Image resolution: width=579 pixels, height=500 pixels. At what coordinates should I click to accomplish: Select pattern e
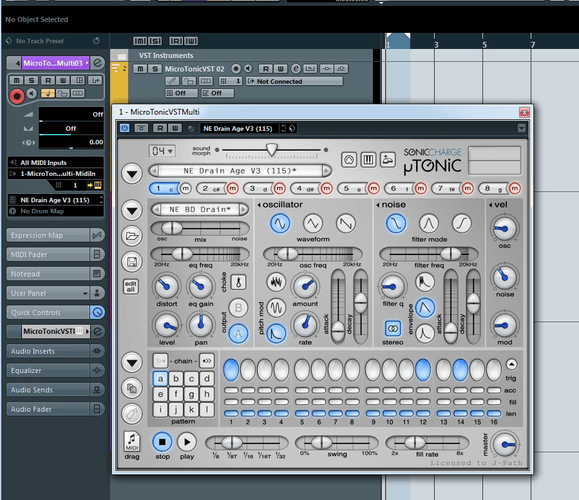(160, 394)
